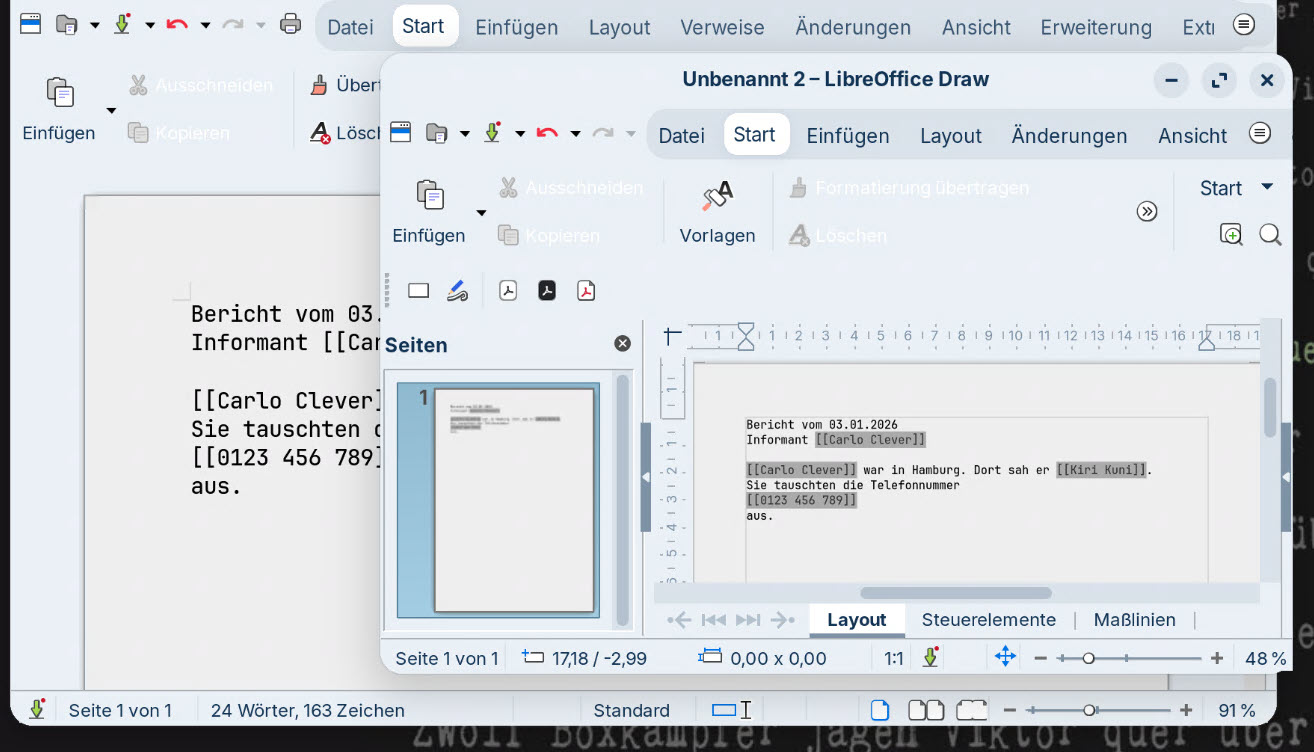Click the black PDF export icon
The height and width of the screenshot is (752, 1314).
click(547, 291)
